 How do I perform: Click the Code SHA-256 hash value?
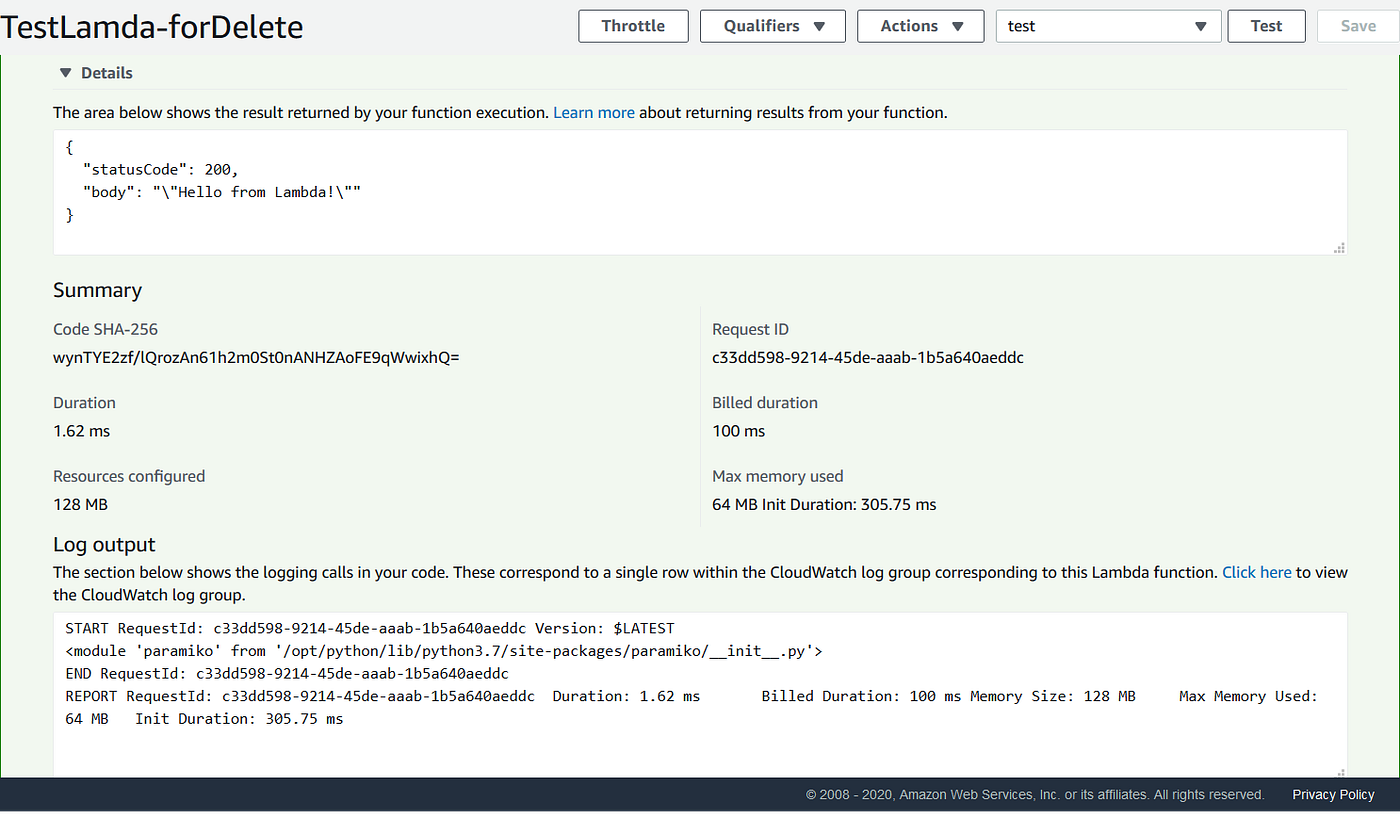coord(256,358)
